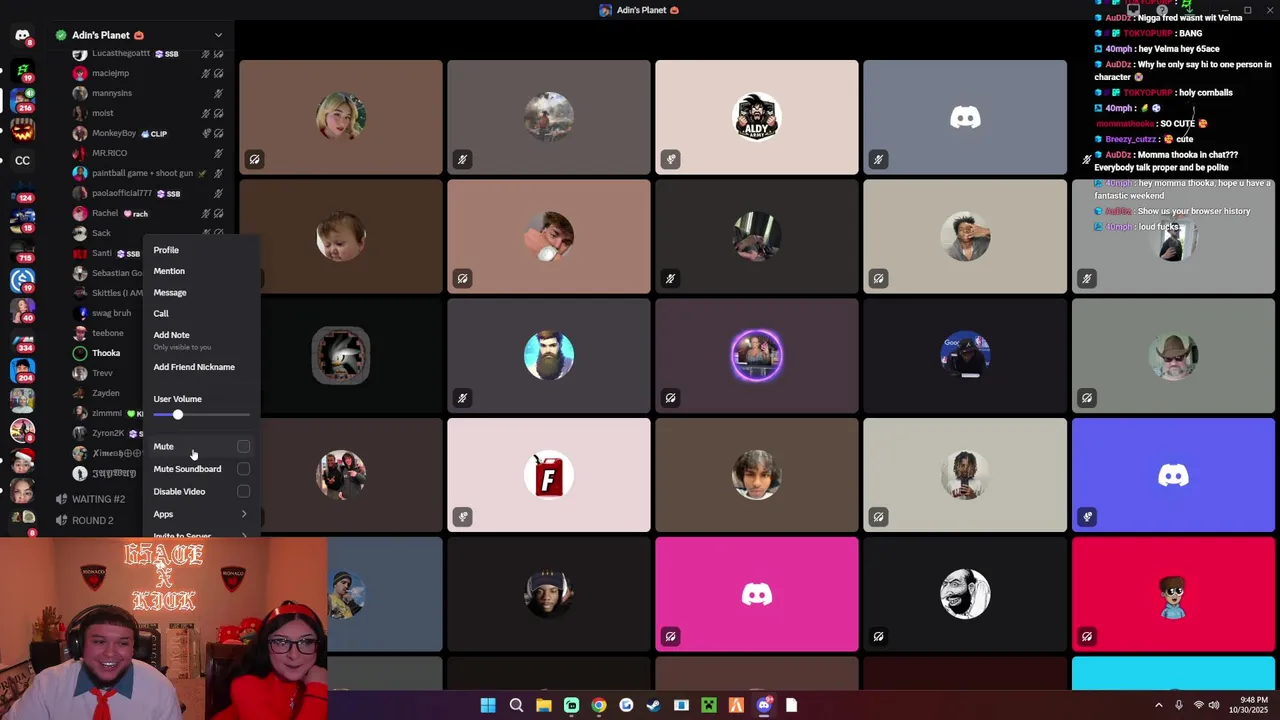
Task: Switch to Discord in the taskbar
Action: pos(764,705)
